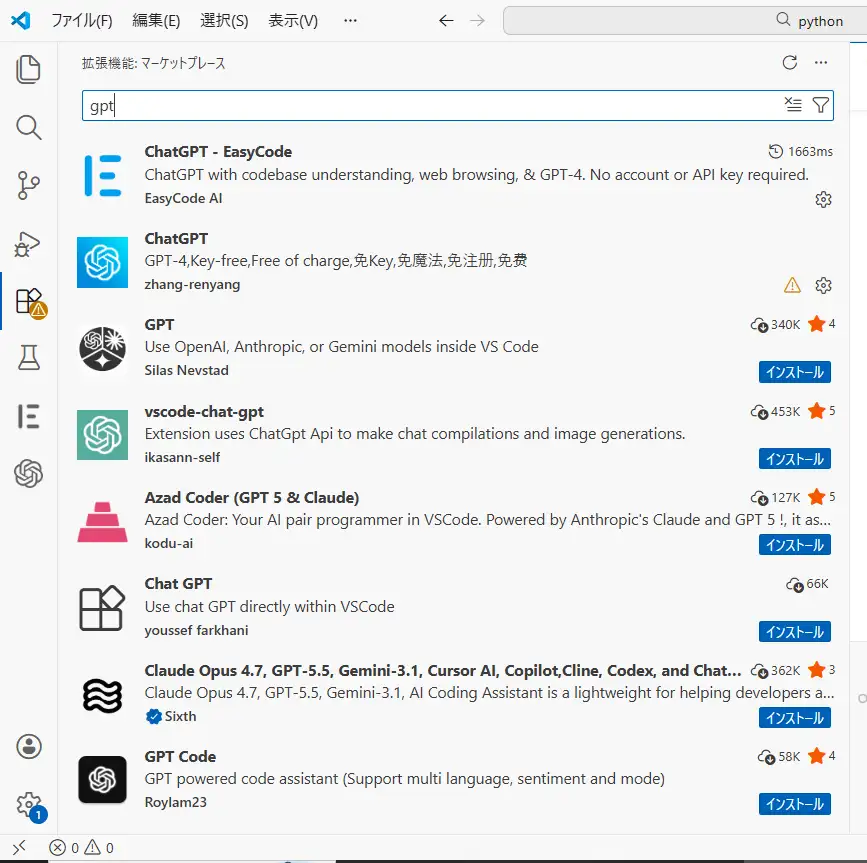The image size is (867, 863).
Task: Click the 1663ms activation time label
Action: tap(810, 151)
